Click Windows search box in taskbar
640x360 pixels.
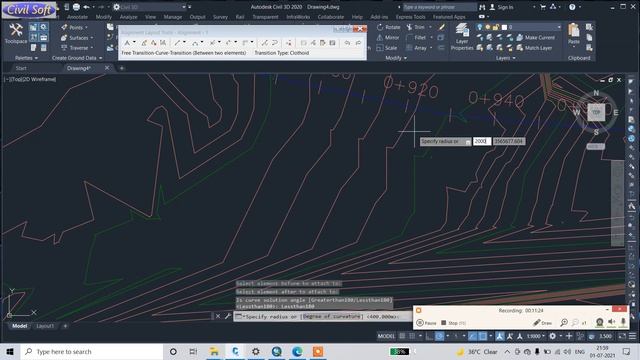click(92, 351)
